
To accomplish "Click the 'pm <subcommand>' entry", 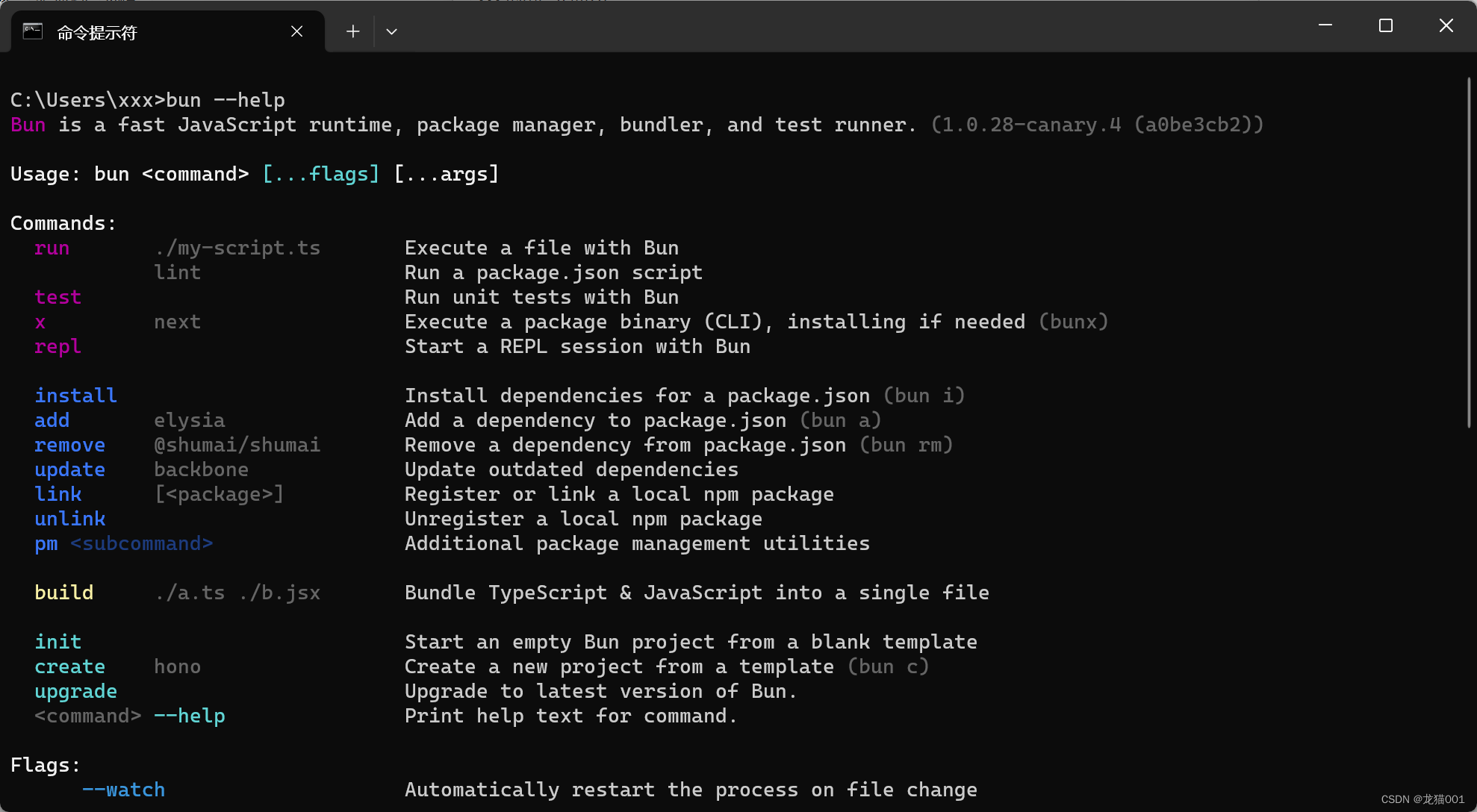I will point(123,543).
